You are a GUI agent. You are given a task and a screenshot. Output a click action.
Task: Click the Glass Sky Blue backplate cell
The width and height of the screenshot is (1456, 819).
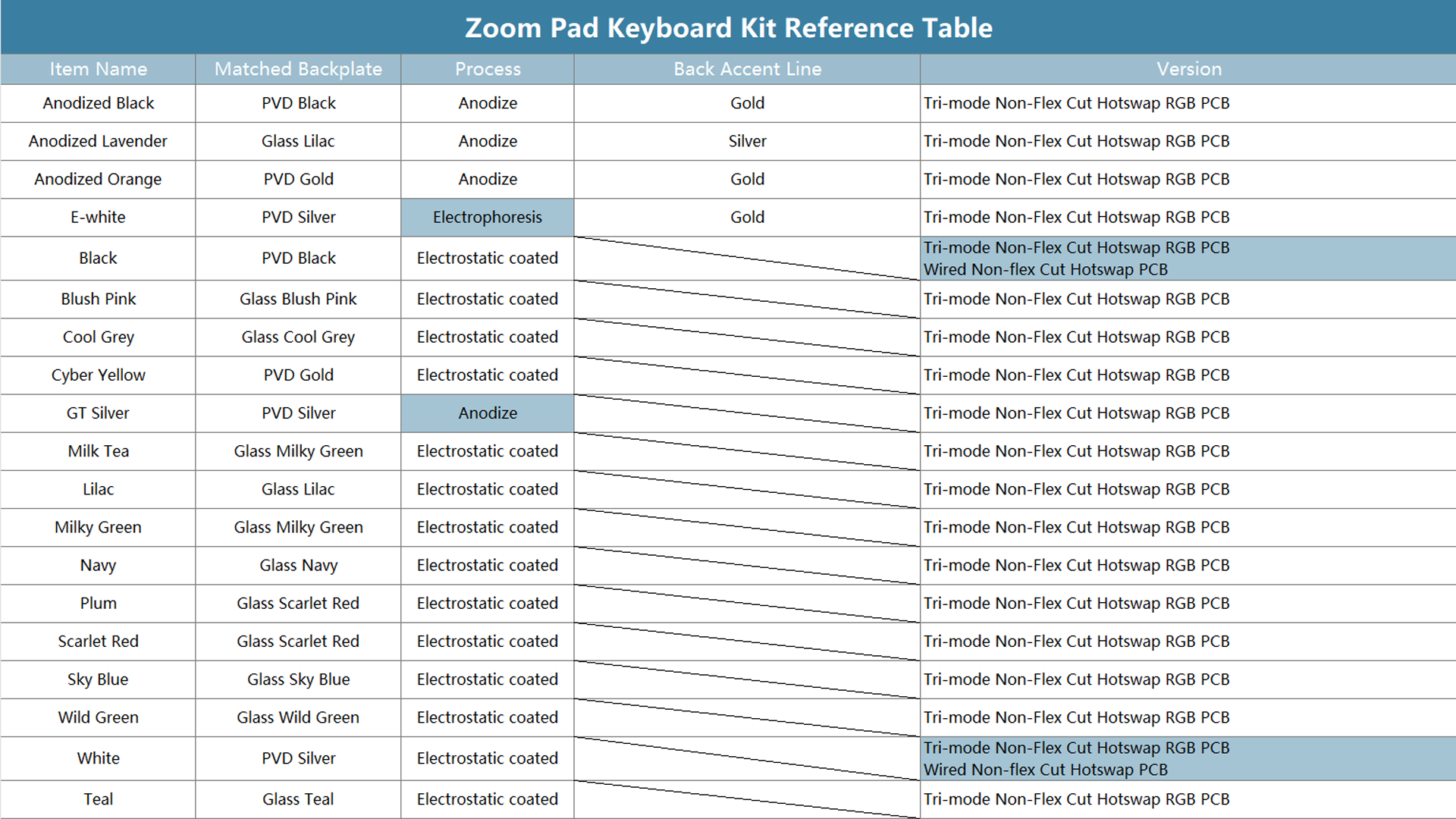(x=298, y=679)
